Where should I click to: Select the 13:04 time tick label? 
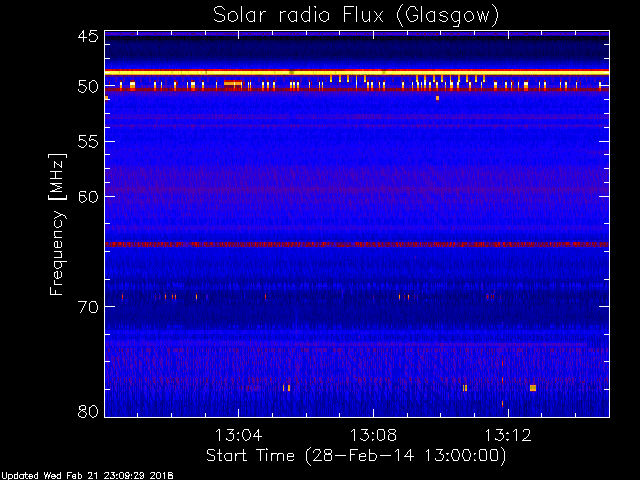pyautogui.click(x=238, y=435)
